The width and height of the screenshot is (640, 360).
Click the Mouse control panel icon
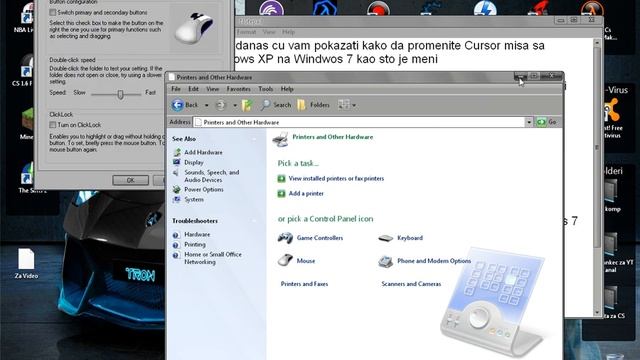click(x=285, y=260)
